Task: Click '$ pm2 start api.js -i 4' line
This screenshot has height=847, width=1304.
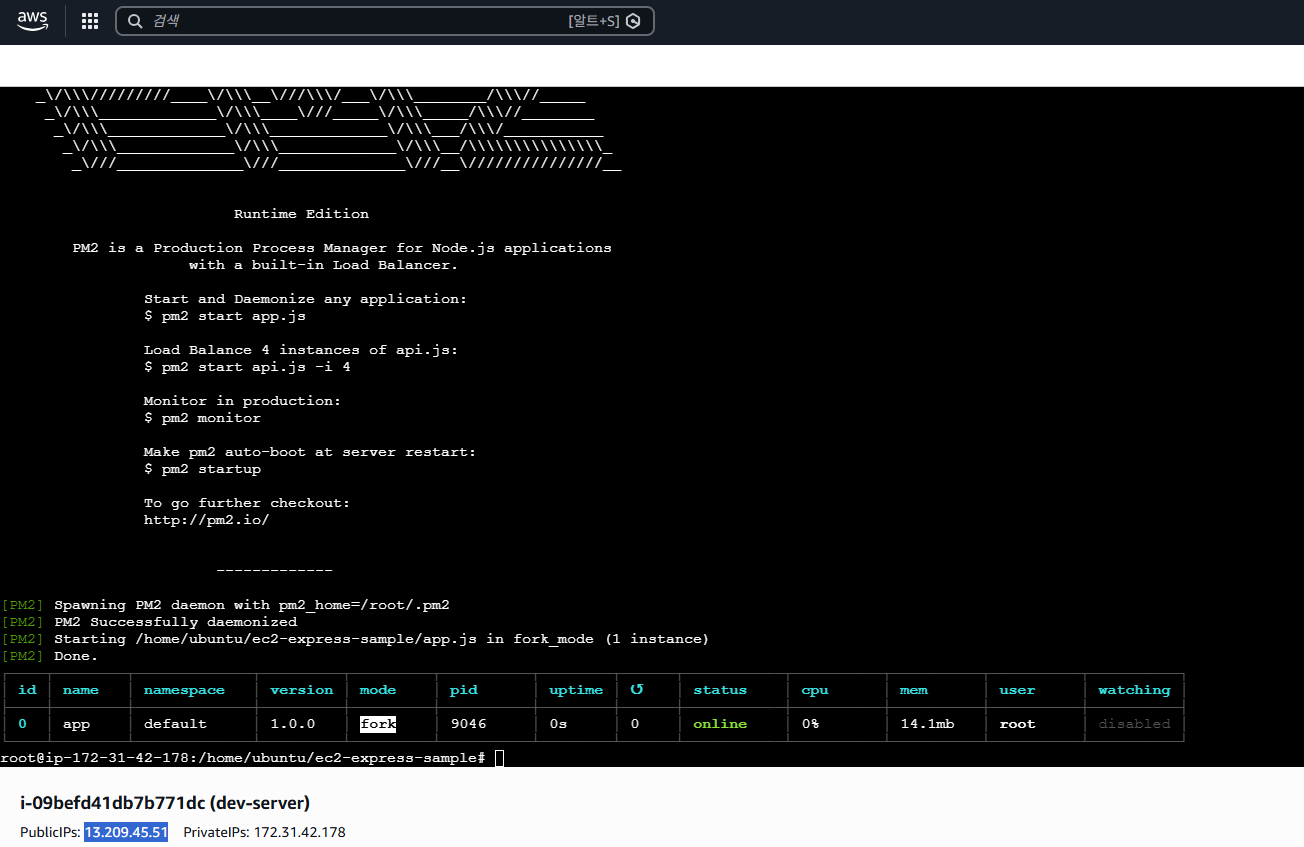Action: tap(247, 367)
